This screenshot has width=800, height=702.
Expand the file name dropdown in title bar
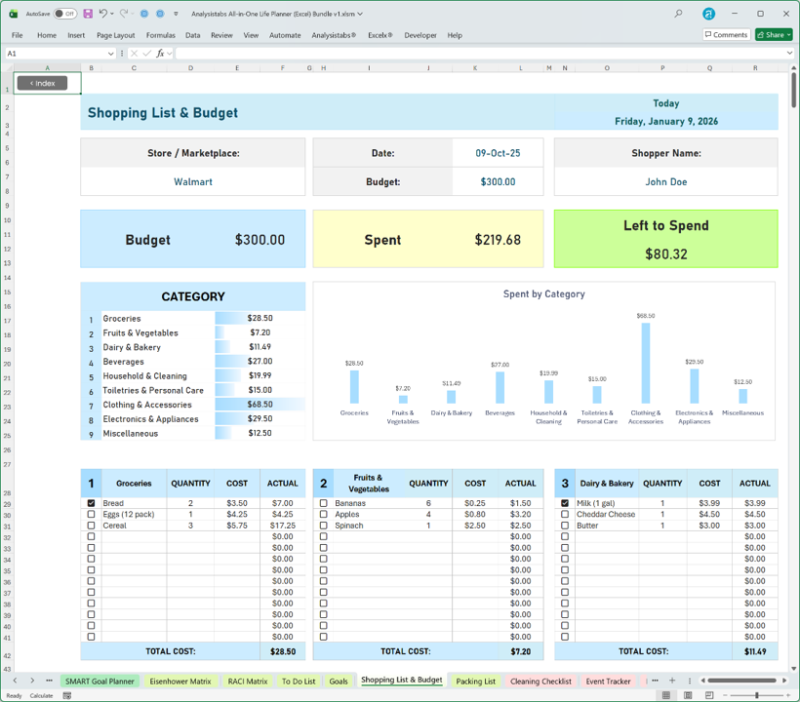coord(360,14)
